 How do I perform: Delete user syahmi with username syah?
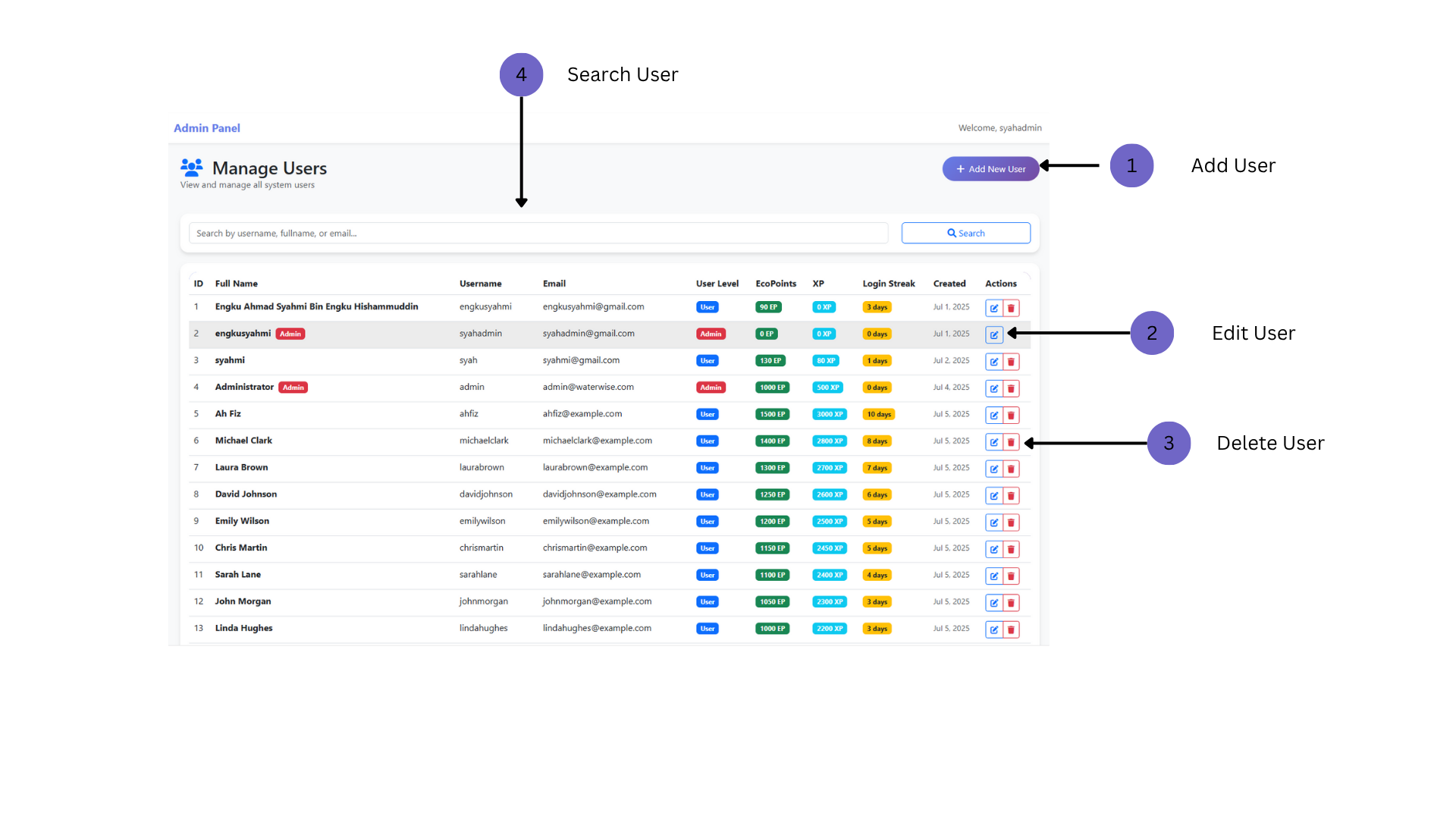coord(1011,362)
